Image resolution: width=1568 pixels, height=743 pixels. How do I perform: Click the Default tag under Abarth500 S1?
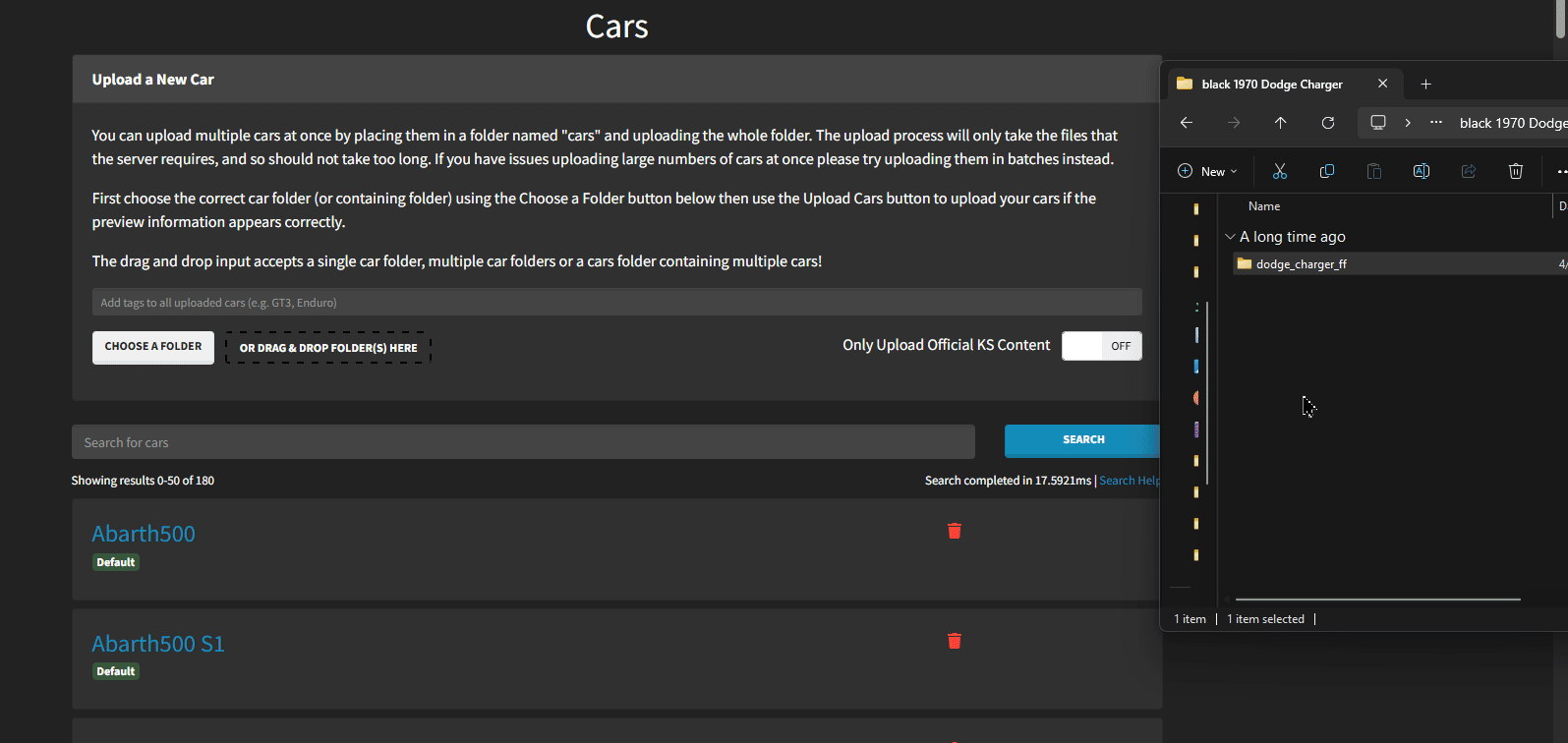click(x=116, y=671)
